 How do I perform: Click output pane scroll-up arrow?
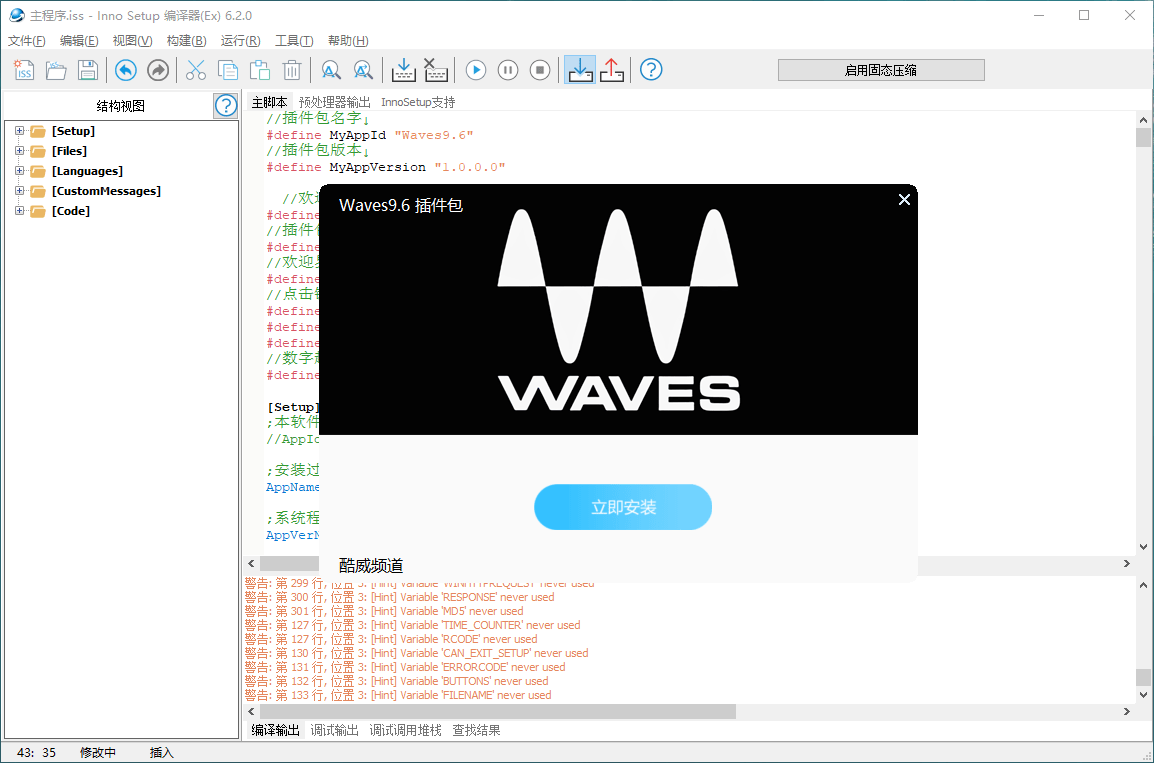[x=1143, y=586]
